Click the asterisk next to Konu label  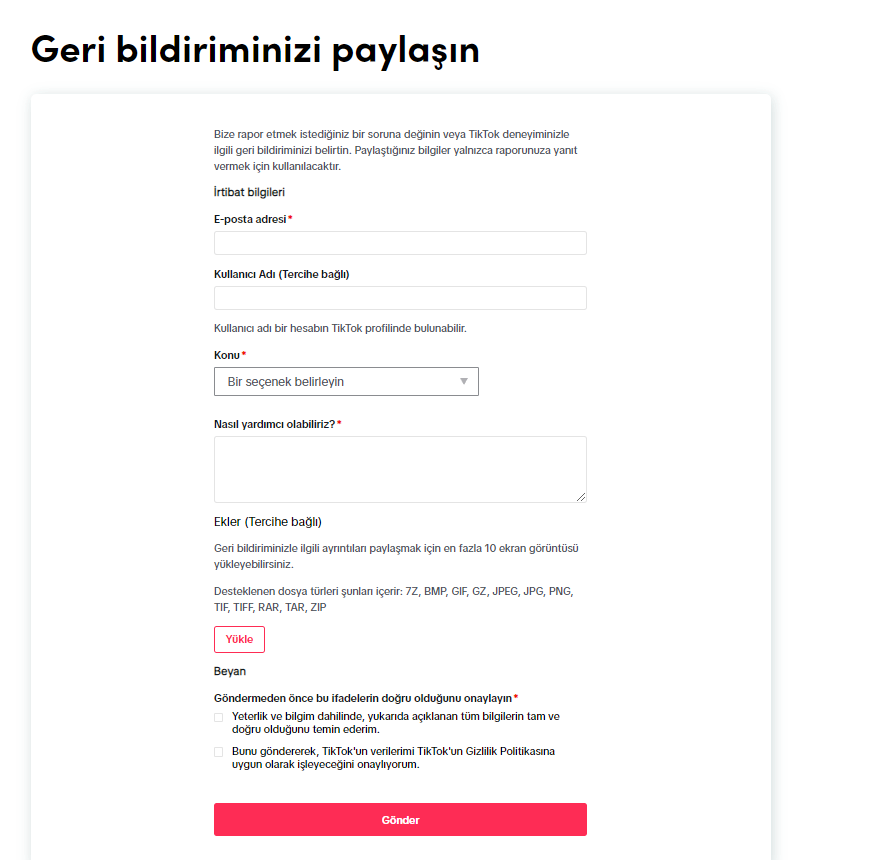click(243, 354)
